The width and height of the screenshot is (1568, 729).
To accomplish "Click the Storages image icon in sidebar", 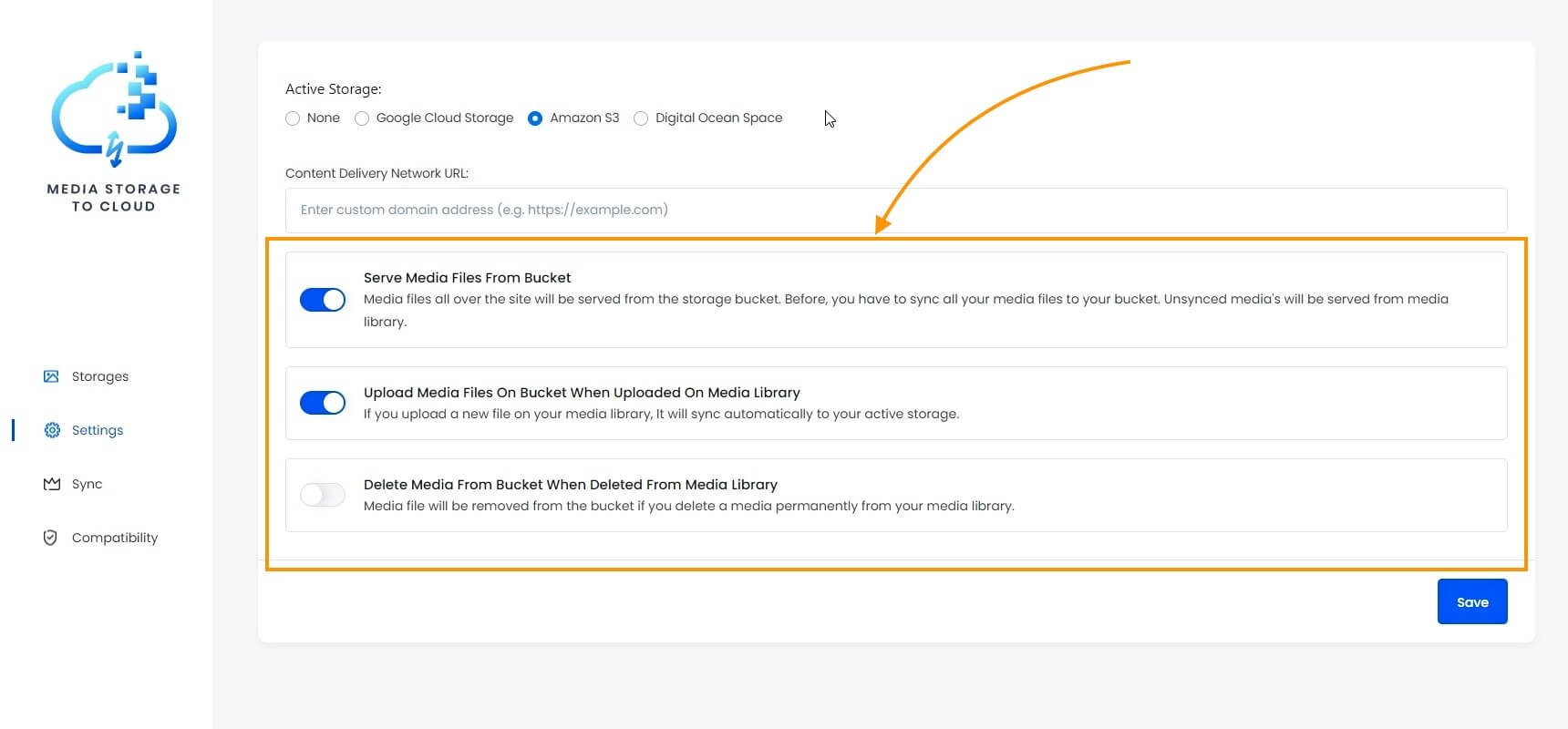I will click(x=51, y=376).
